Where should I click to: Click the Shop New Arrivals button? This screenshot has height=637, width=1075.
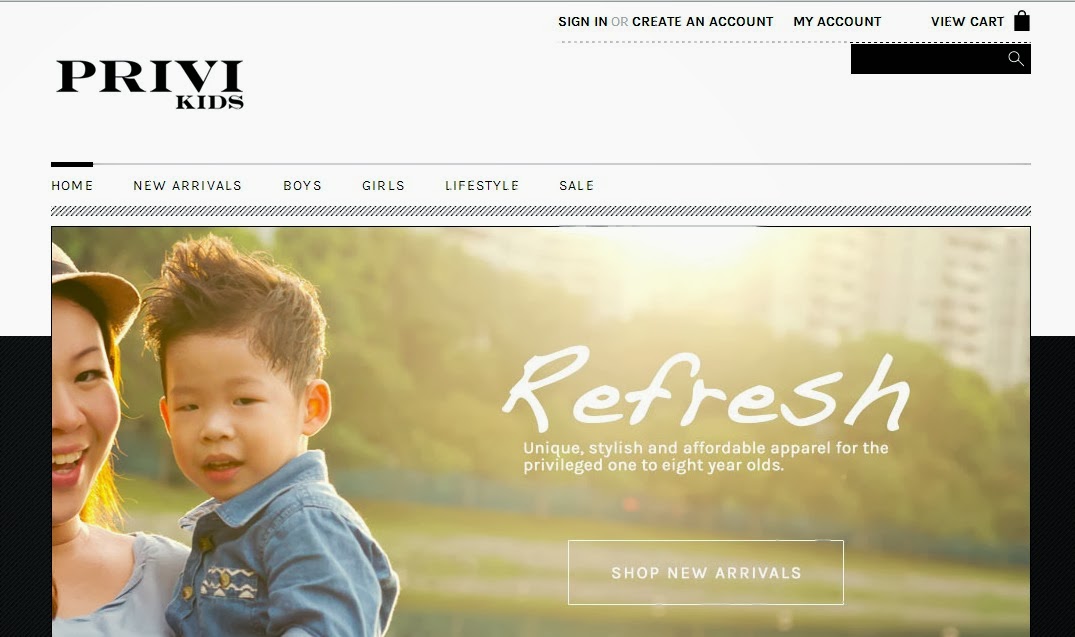click(x=705, y=573)
